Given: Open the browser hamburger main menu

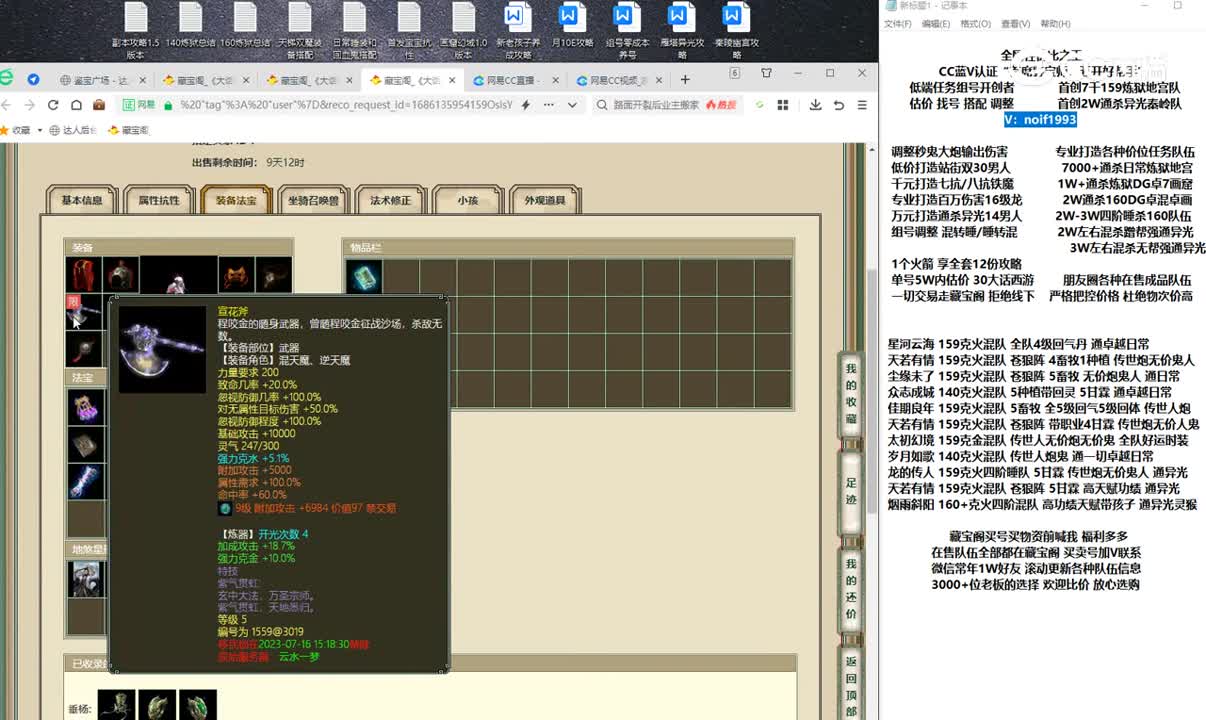Looking at the screenshot, I should 860,105.
